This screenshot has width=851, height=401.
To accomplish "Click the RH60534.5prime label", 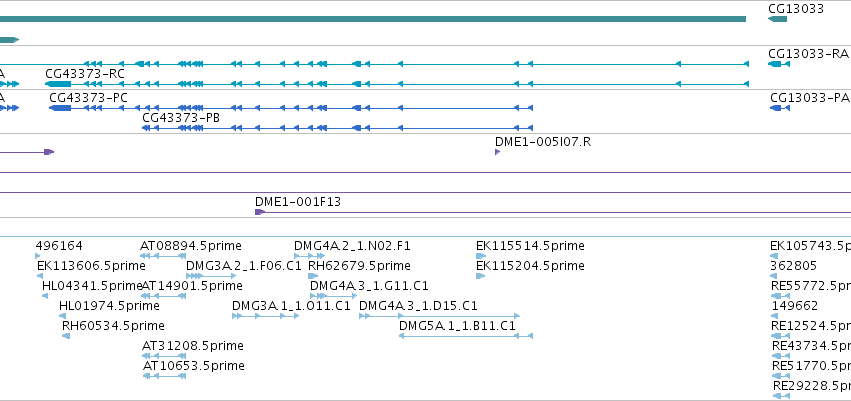I will tap(113, 326).
